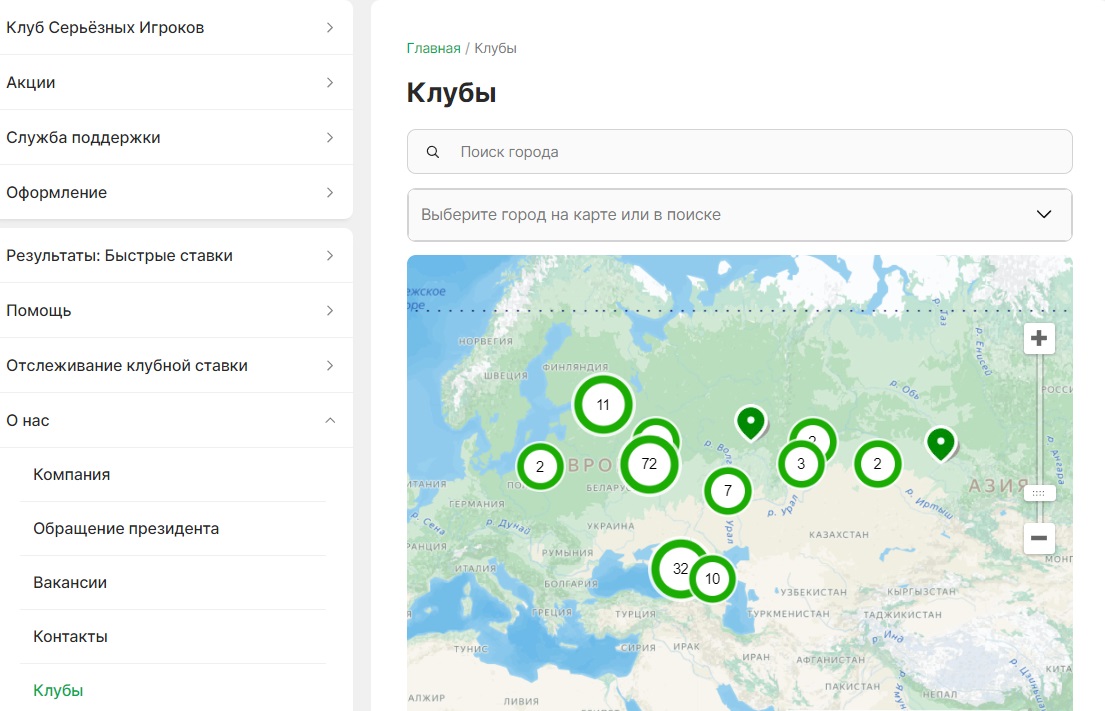This screenshot has width=1105, height=711.
Task: Open the cluster marker with 32 clubs
Action: coord(680,569)
